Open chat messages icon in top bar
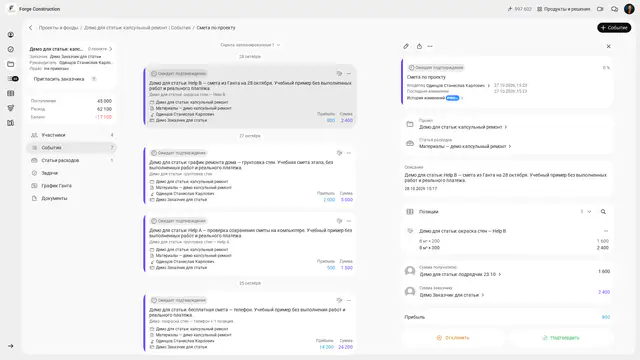Viewport: 640px width, 360px height. tap(614, 9)
